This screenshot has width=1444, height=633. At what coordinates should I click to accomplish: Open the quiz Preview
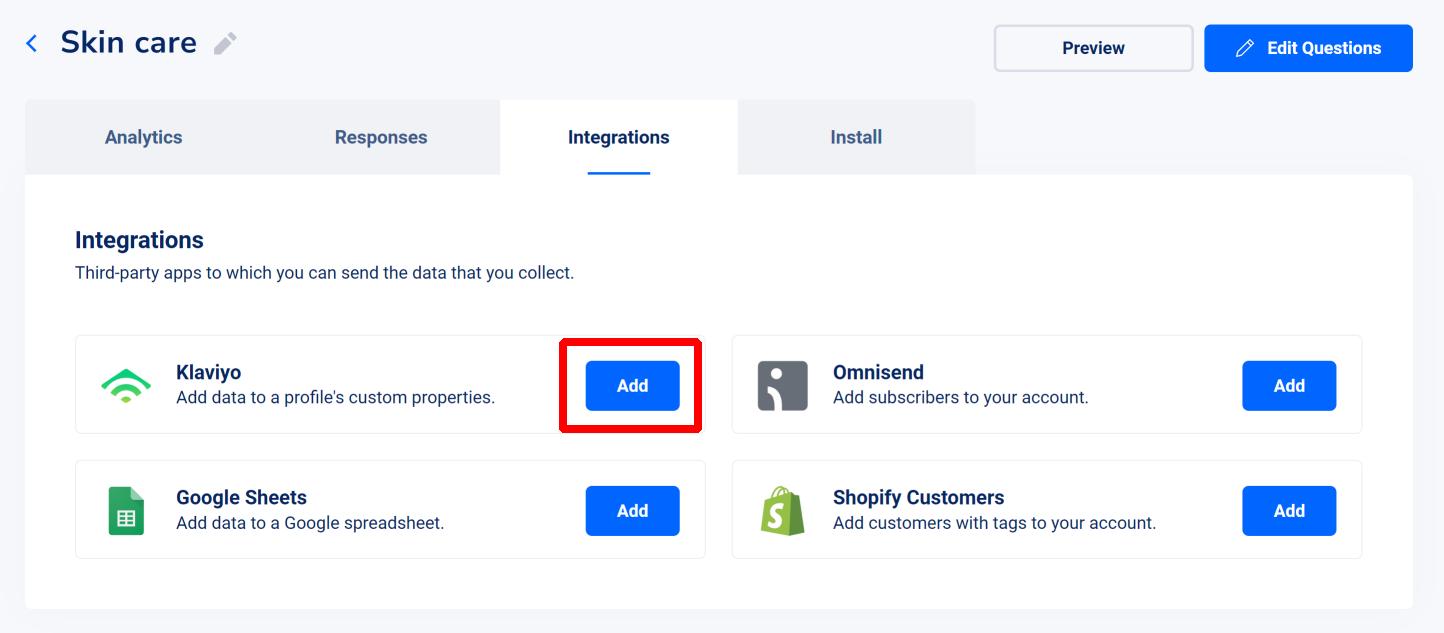tap(1093, 48)
